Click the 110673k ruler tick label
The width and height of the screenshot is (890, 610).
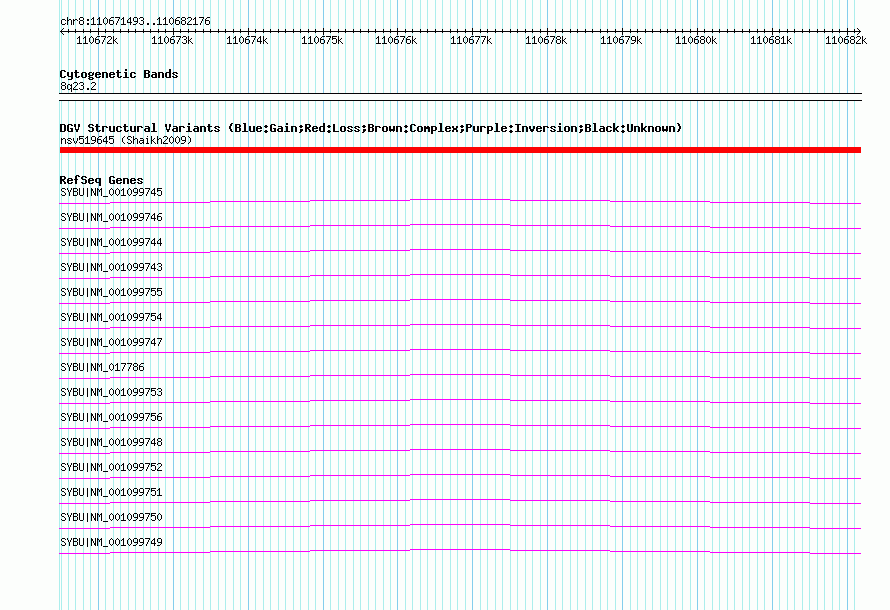coord(172,40)
